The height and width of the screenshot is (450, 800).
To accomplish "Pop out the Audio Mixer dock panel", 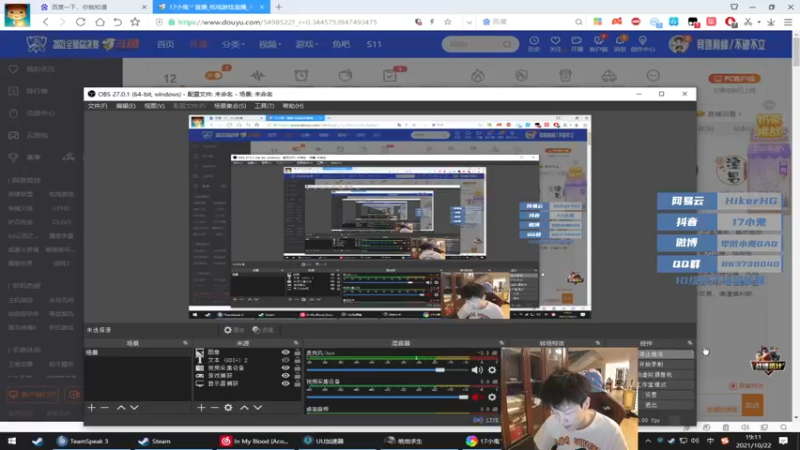I will [502, 343].
